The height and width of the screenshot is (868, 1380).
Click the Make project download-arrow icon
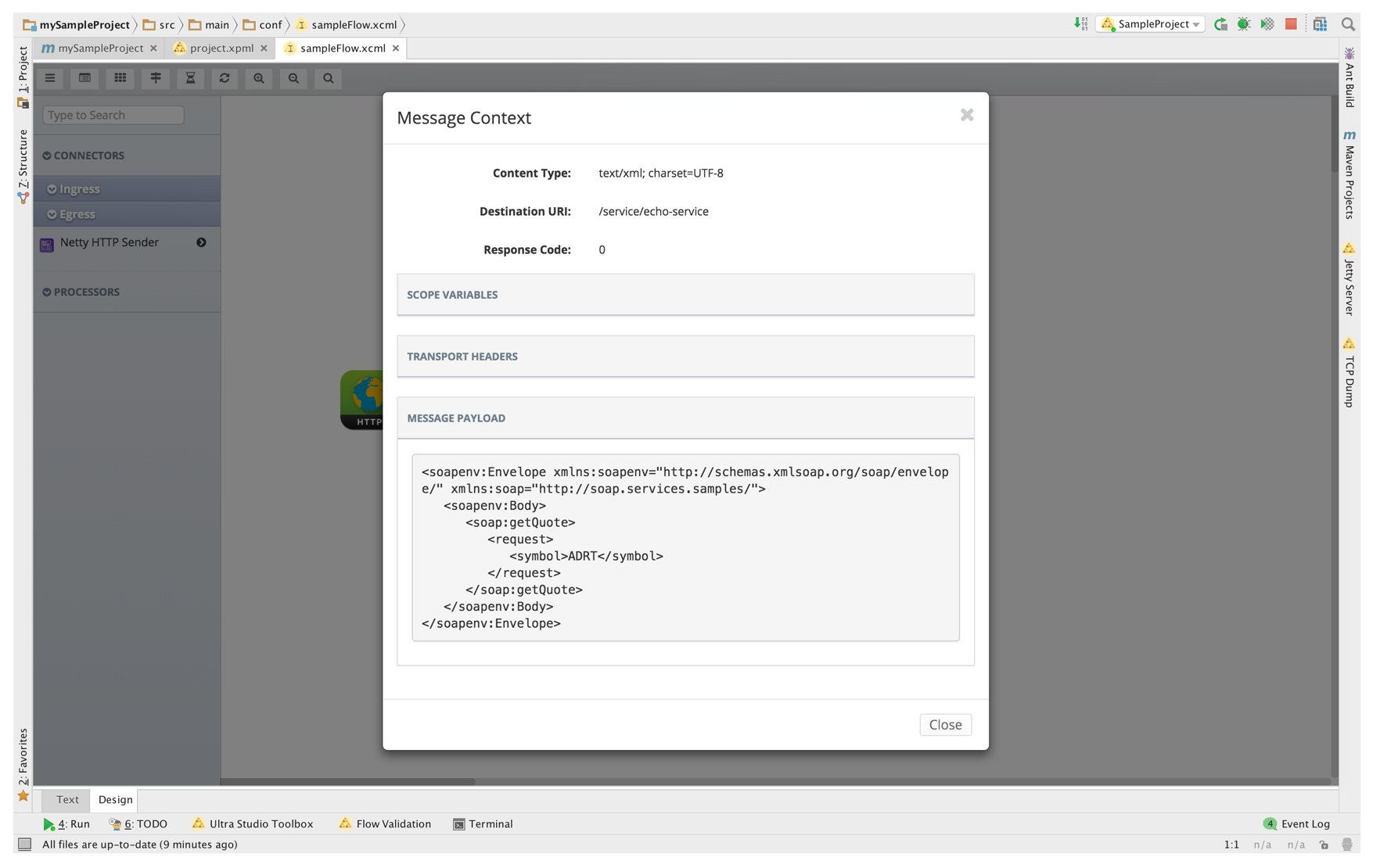[x=1080, y=24]
